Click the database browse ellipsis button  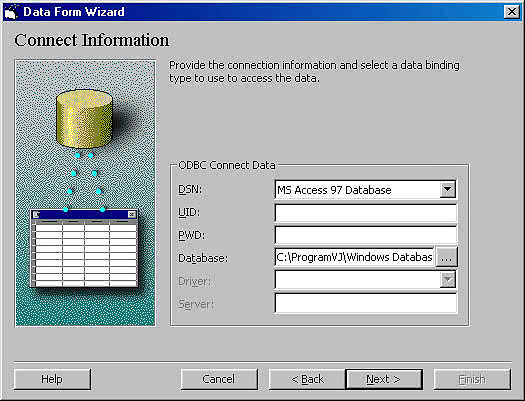[x=446, y=257]
